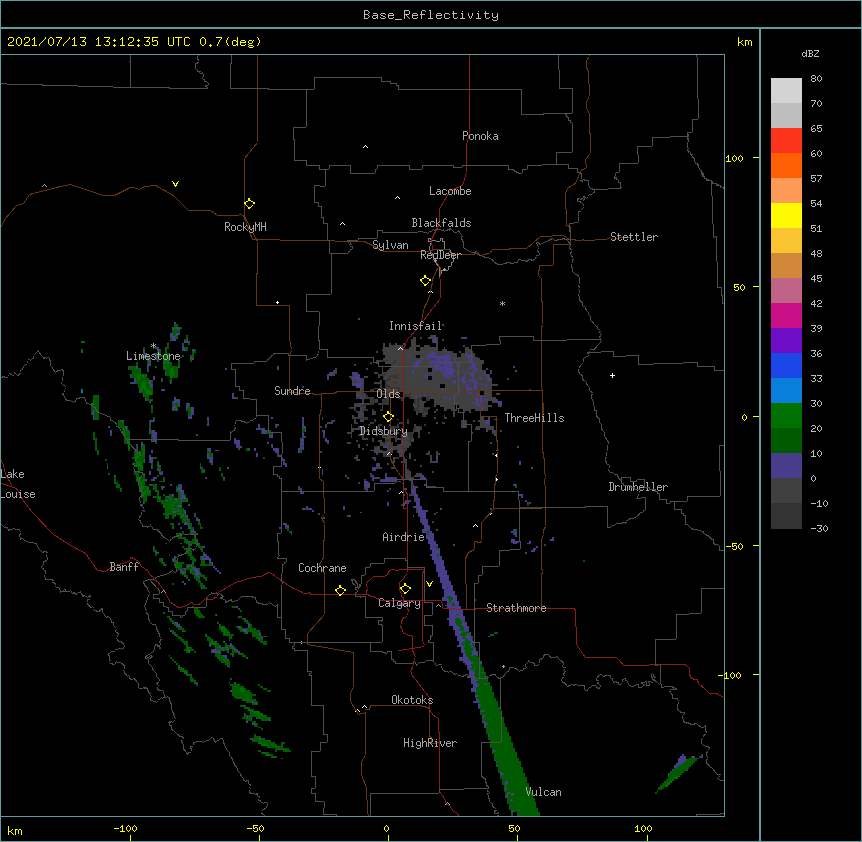This screenshot has height=842, width=862.
Task: Click the 100 tick label on right axis
Action: (734, 158)
